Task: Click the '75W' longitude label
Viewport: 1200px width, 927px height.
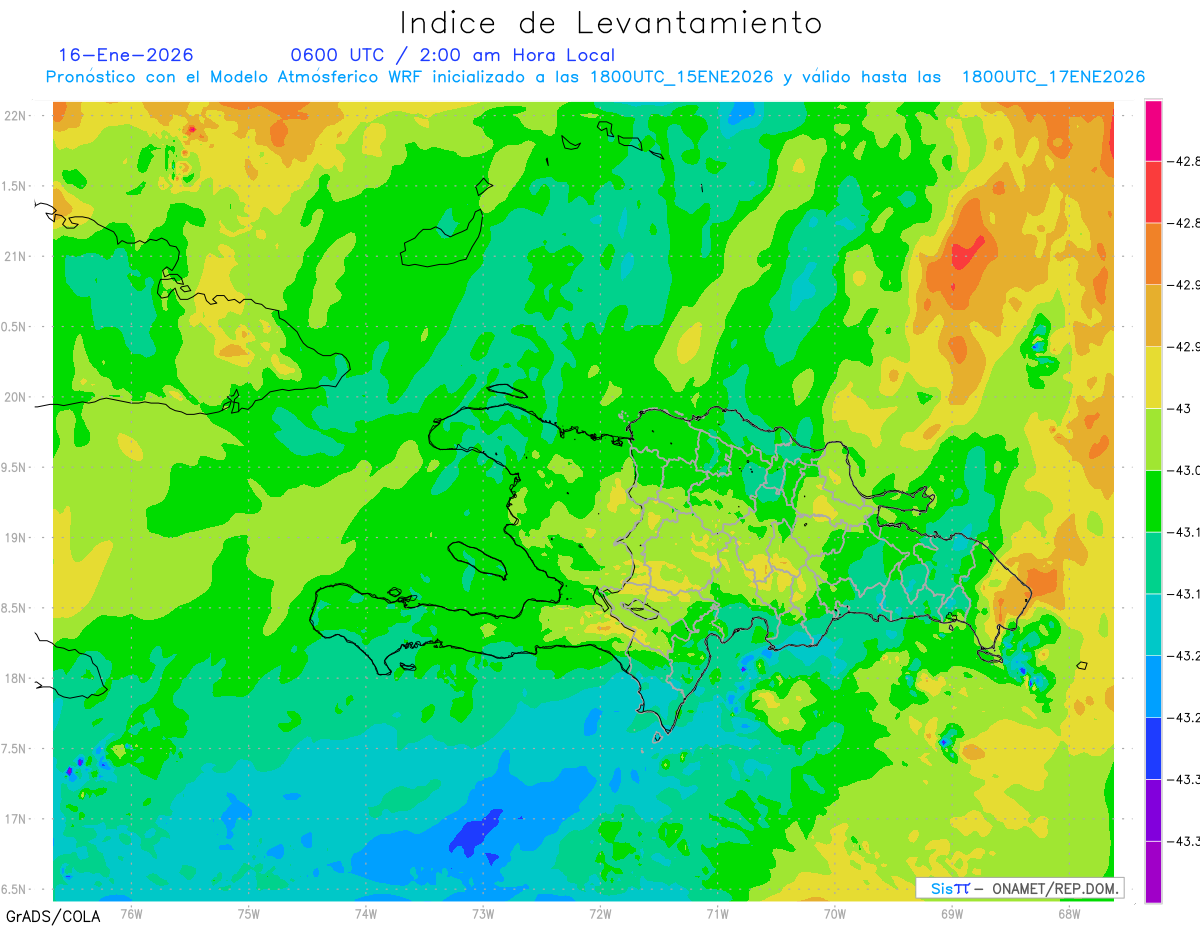Action: 249,912
